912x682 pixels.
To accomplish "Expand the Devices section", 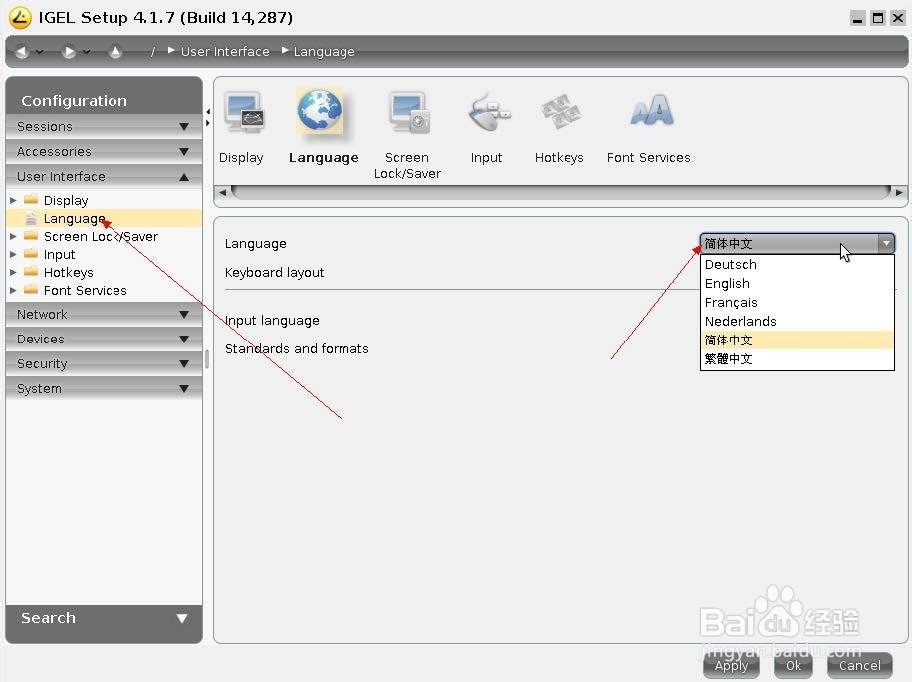I will tap(104, 339).
